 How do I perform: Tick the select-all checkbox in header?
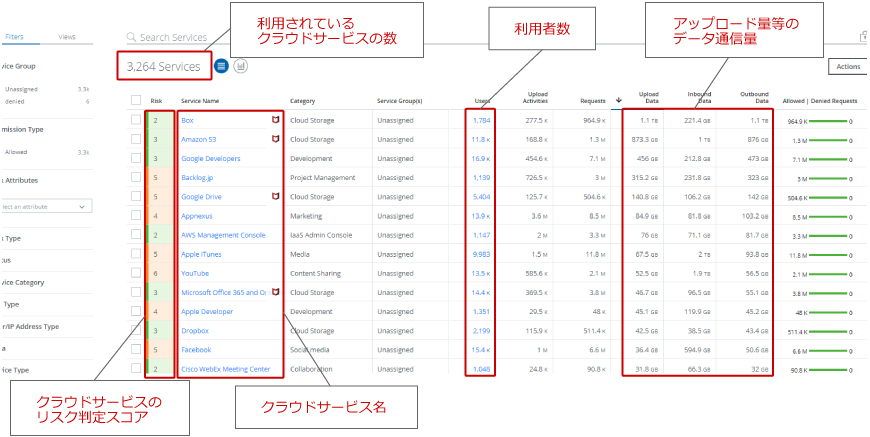pos(136,100)
